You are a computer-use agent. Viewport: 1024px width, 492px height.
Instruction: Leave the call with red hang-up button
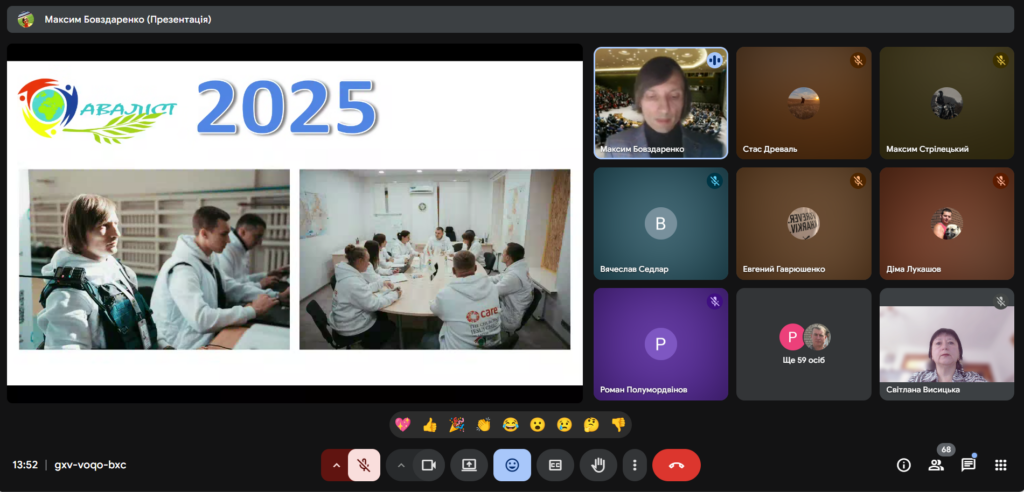pyautogui.click(x=676, y=465)
